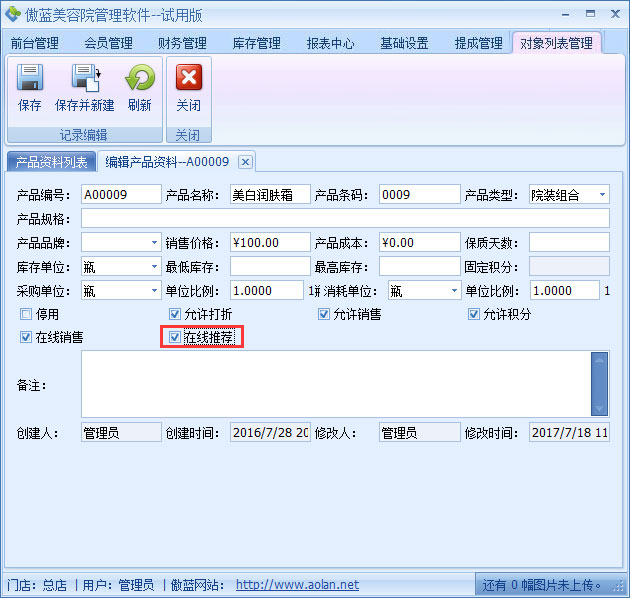This screenshot has height=598, width=630.
Task: Click the 产品名称 field
Action: (x=270, y=195)
